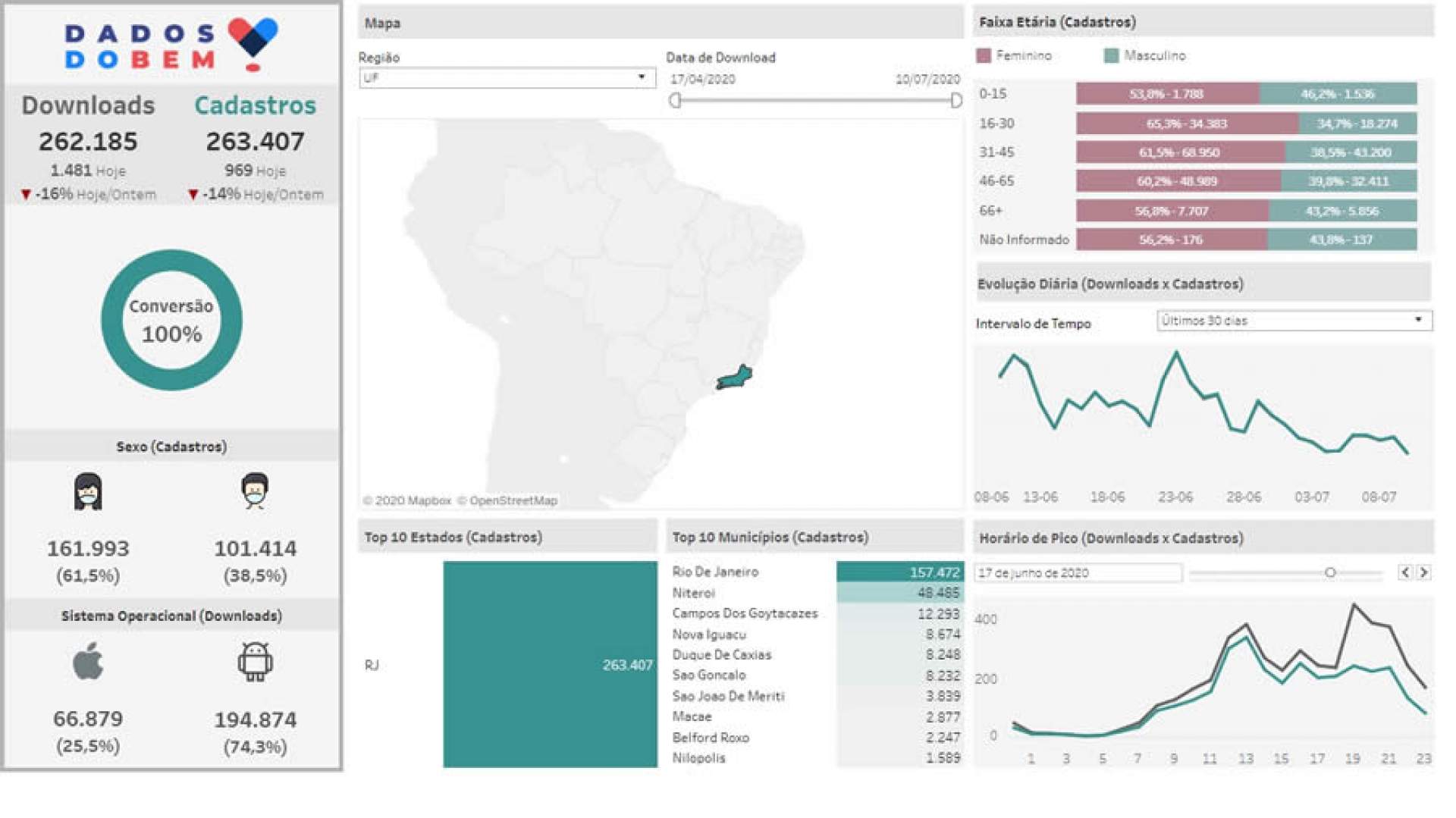Click the left handle of date slider

click(x=675, y=100)
